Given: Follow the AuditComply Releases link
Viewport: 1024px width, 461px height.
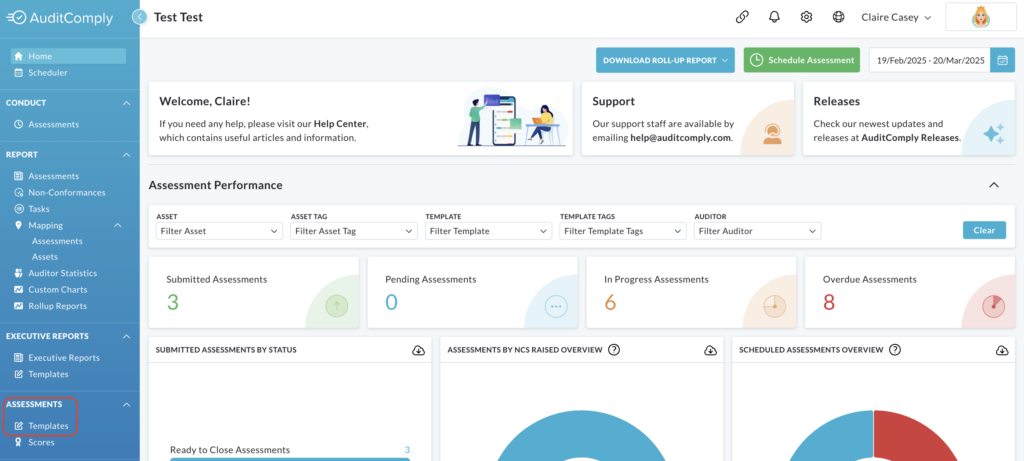Looking at the screenshot, I should click(910, 138).
